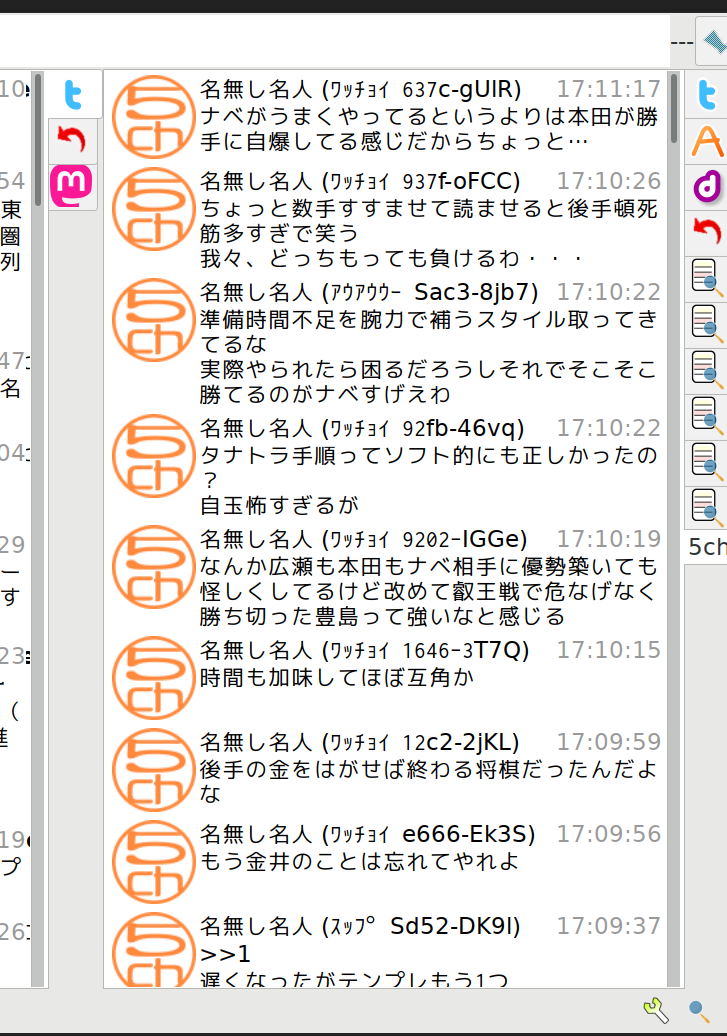
Task: Open the orange letter A tab
Action: point(707,141)
